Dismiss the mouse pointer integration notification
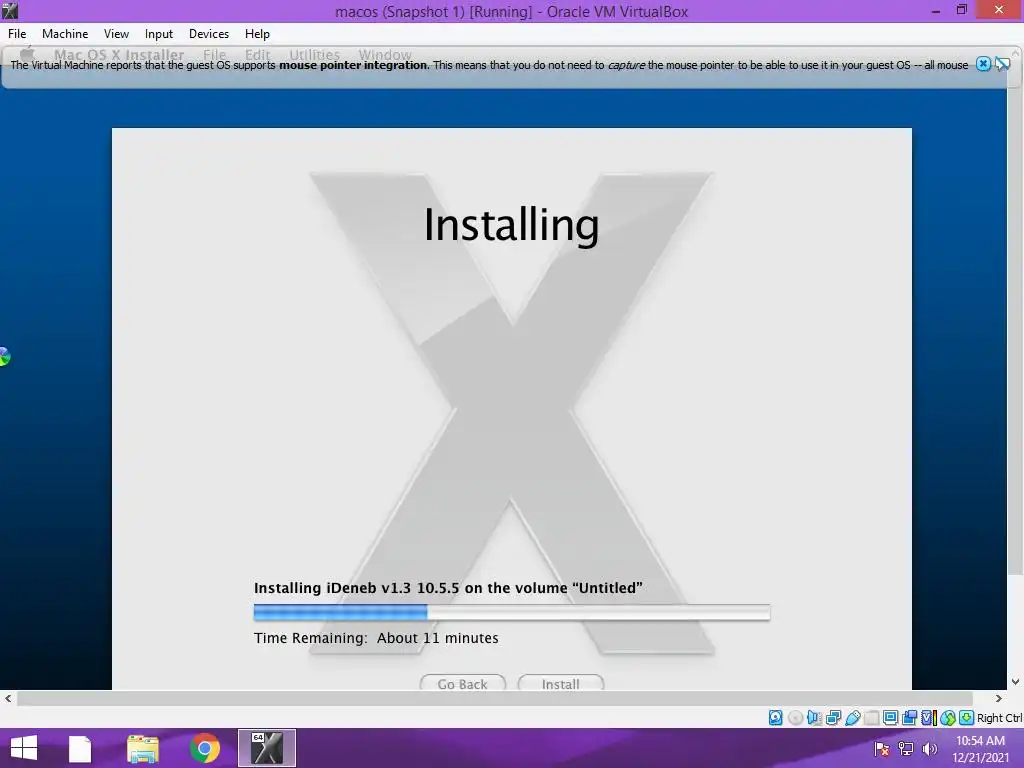Screen dimensions: 1024x768 pyautogui.click(x=984, y=64)
